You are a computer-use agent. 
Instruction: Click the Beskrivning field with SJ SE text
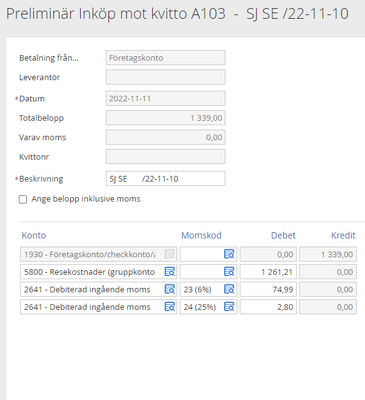pos(166,179)
